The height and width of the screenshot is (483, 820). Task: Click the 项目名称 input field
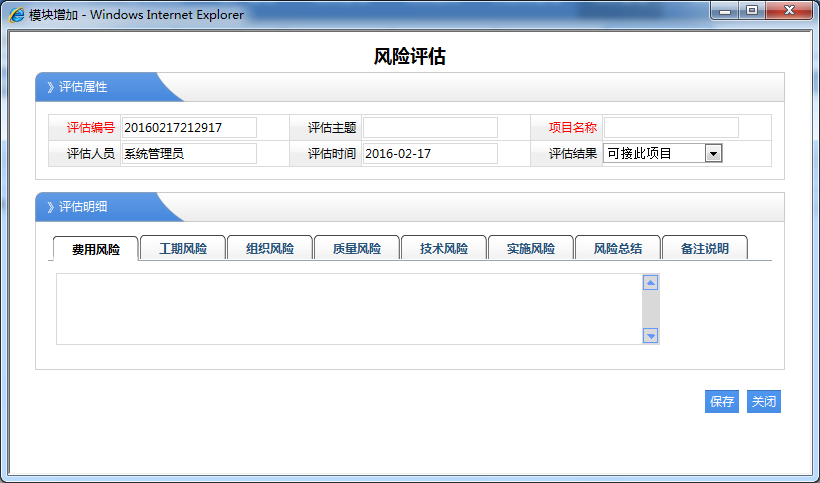pyautogui.click(x=671, y=127)
